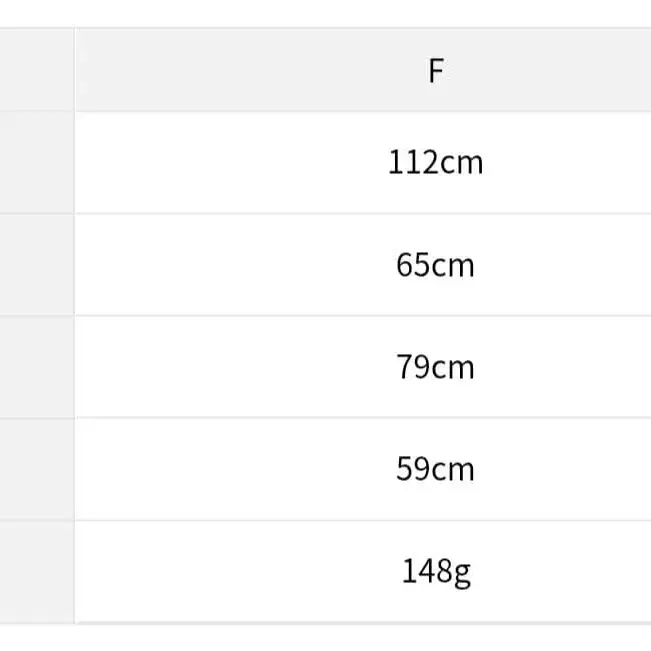651x651 pixels.
Task: Click the row divider between 59cm and 148g
Action: (x=362, y=520)
